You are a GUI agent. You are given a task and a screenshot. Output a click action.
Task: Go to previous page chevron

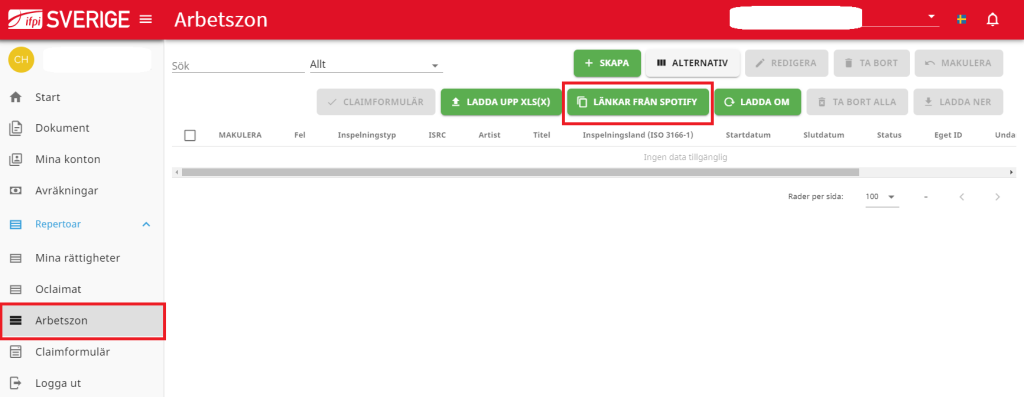click(x=961, y=197)
